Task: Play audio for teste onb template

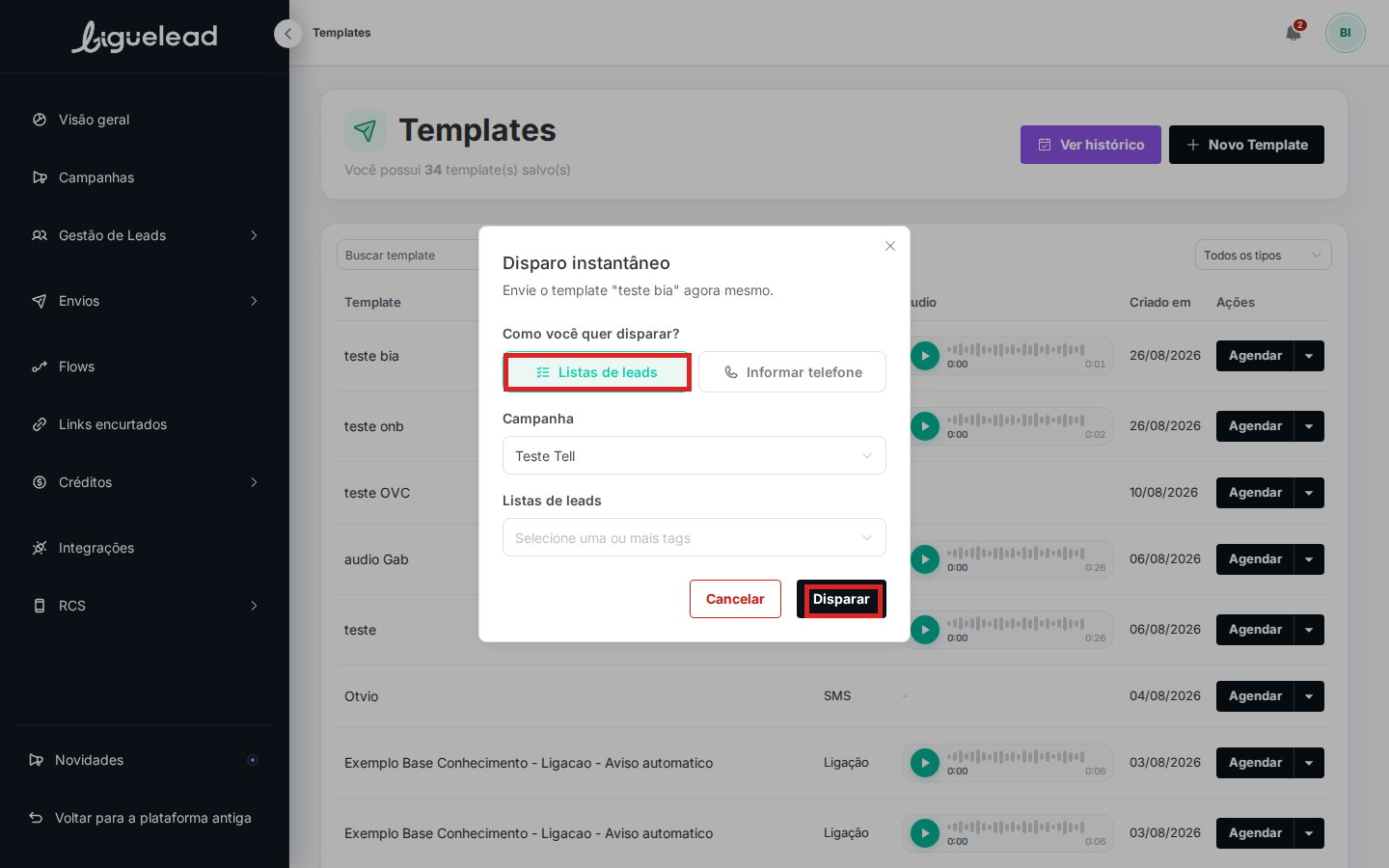Action: coord(925,426)
